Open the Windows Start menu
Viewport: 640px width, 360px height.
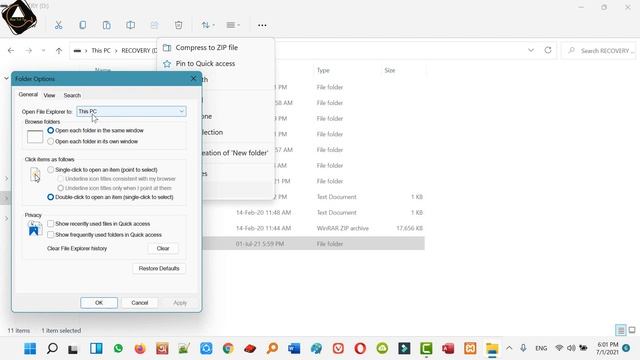click(30, 349)
